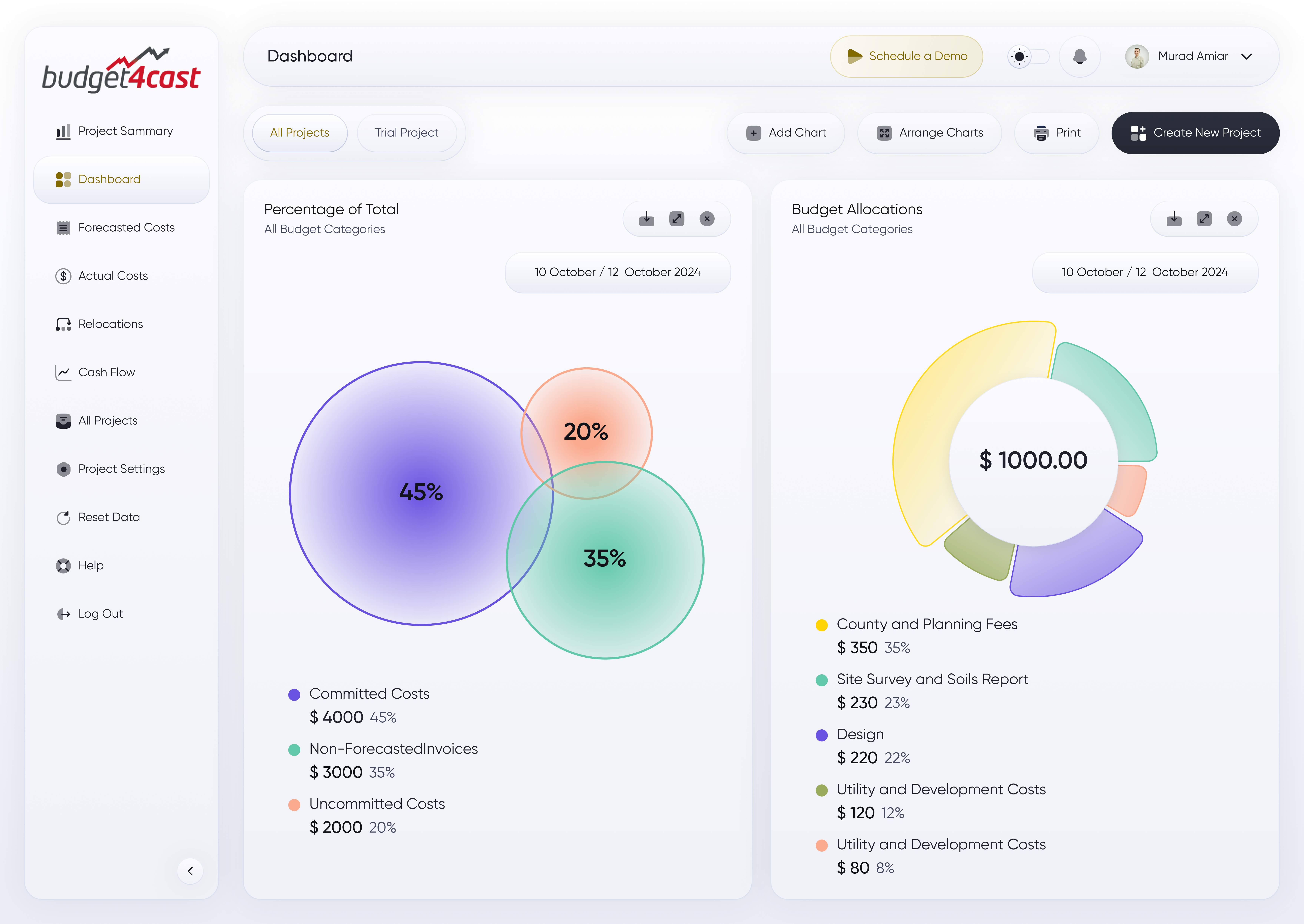Open notifications via the bell icon
Viewport: 1304px width, 924px height.
pos(1080,56)
